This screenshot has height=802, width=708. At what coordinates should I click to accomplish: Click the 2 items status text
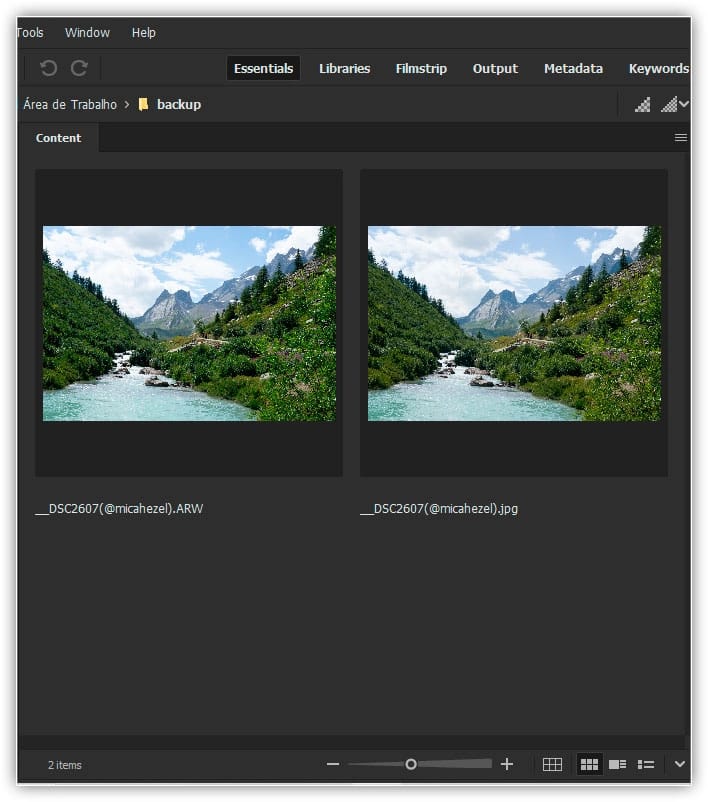65,765
